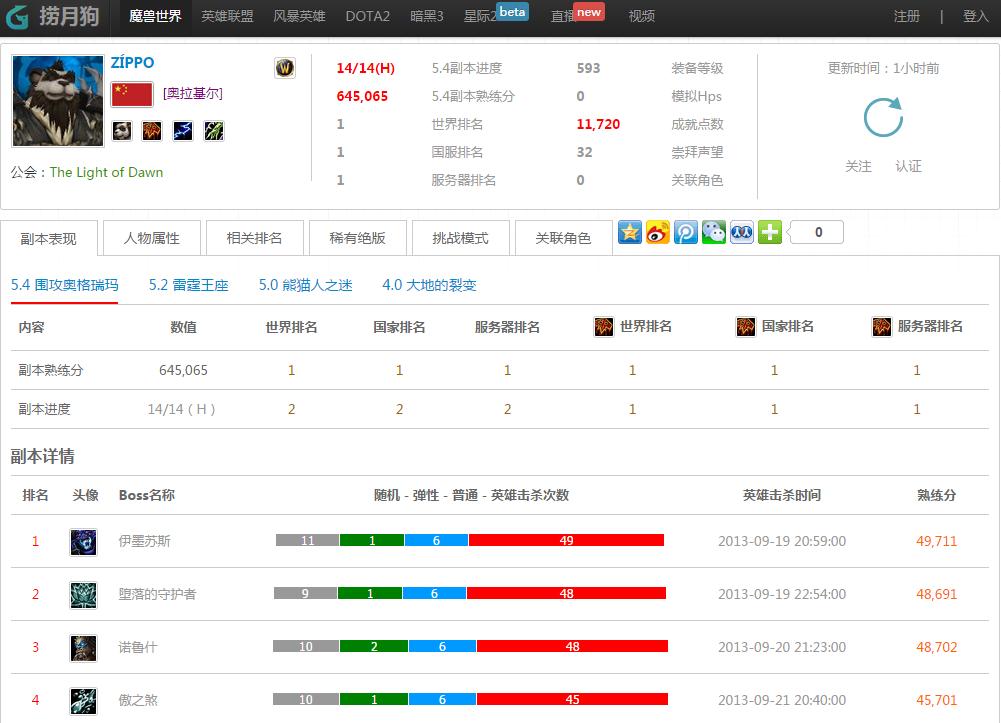
Task: Open 英雄联盟 in the top navigation
Action: [x=227, y=16]
